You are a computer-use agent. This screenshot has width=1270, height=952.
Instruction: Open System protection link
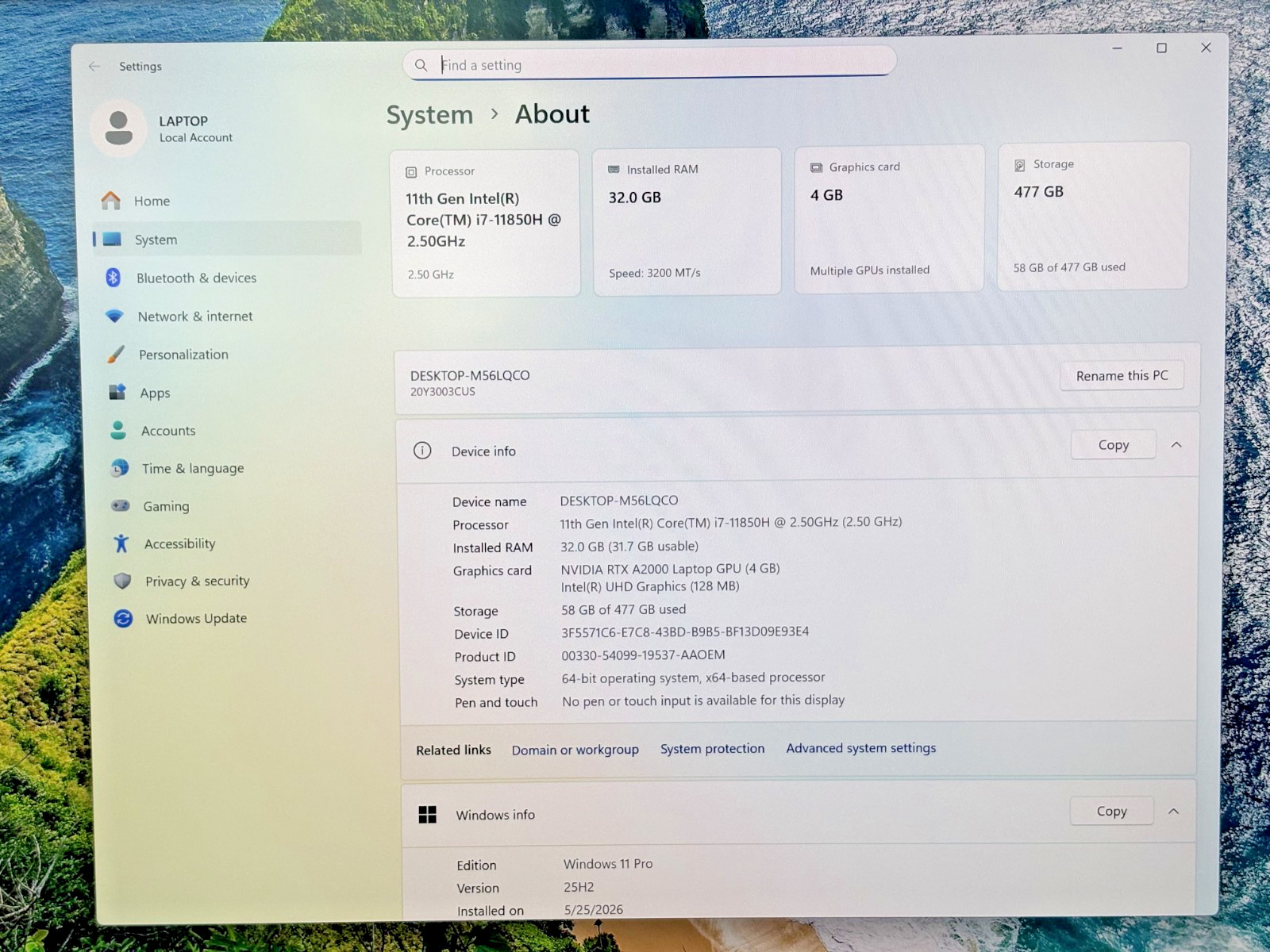[x=712, y=748]
